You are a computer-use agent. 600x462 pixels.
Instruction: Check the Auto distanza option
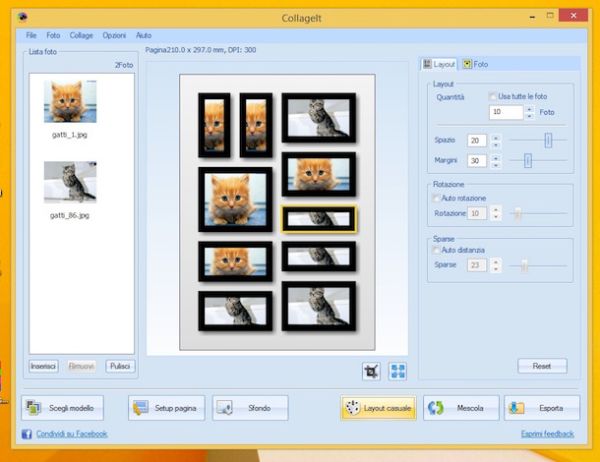[437, 249]
